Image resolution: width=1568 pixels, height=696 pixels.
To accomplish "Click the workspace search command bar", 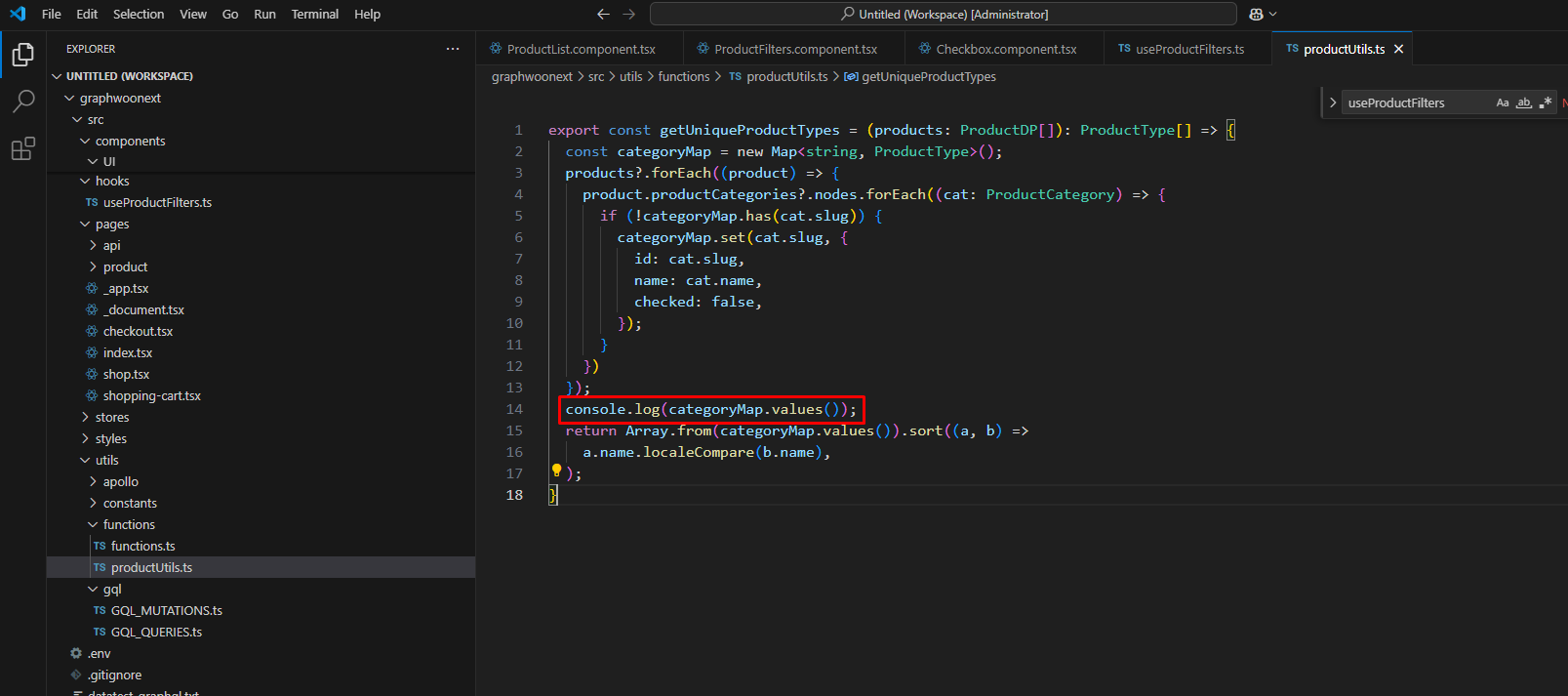I will [x=943, y=14].
